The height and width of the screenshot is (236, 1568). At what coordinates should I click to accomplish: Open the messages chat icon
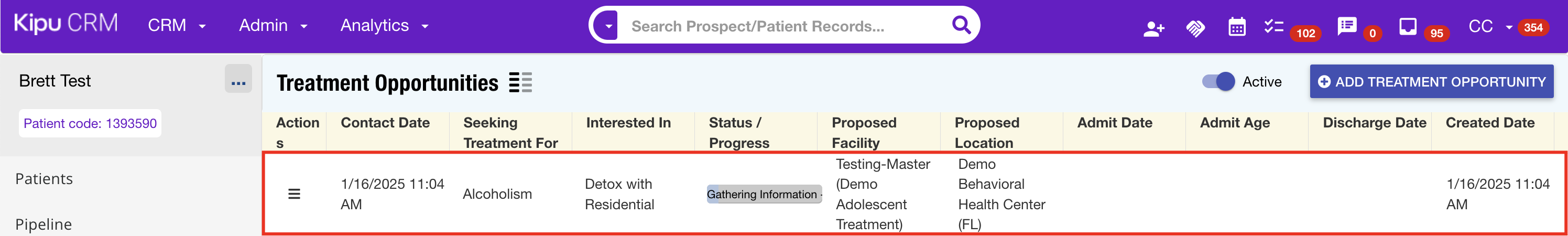click(1346, 27)
